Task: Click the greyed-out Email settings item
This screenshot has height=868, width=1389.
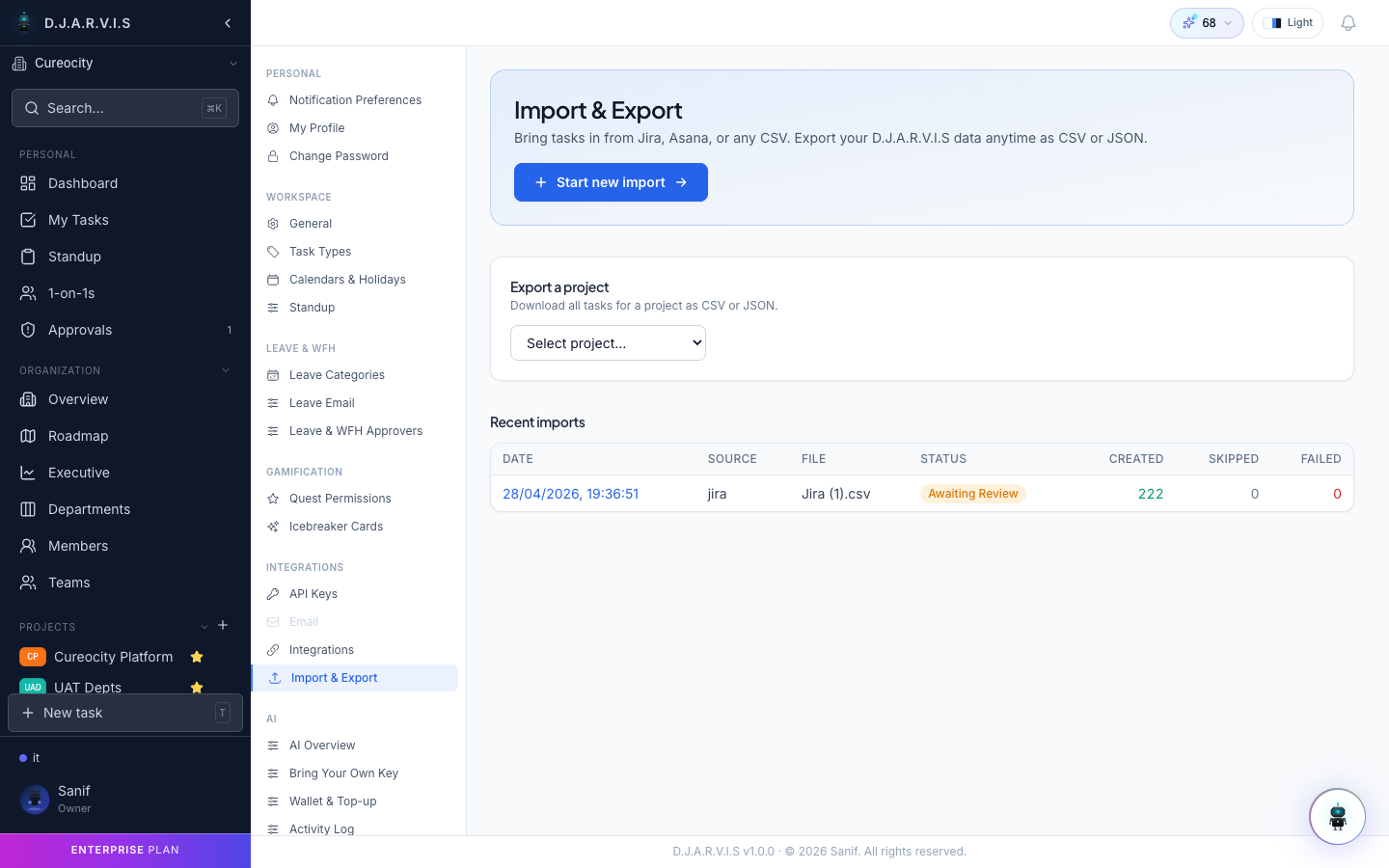Action: coord(355,622)
